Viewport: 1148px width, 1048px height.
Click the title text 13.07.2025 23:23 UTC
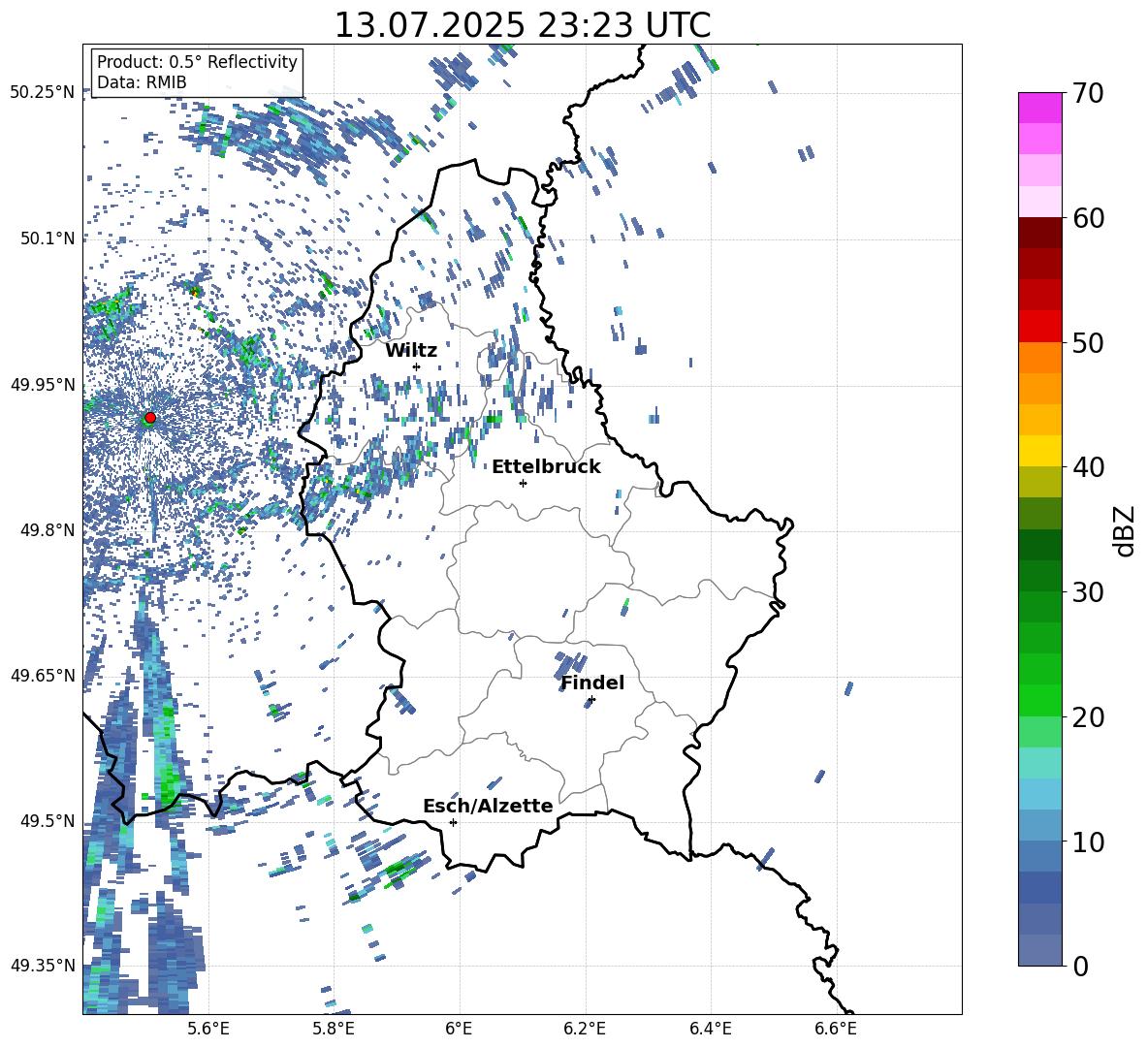click(523, 25)
